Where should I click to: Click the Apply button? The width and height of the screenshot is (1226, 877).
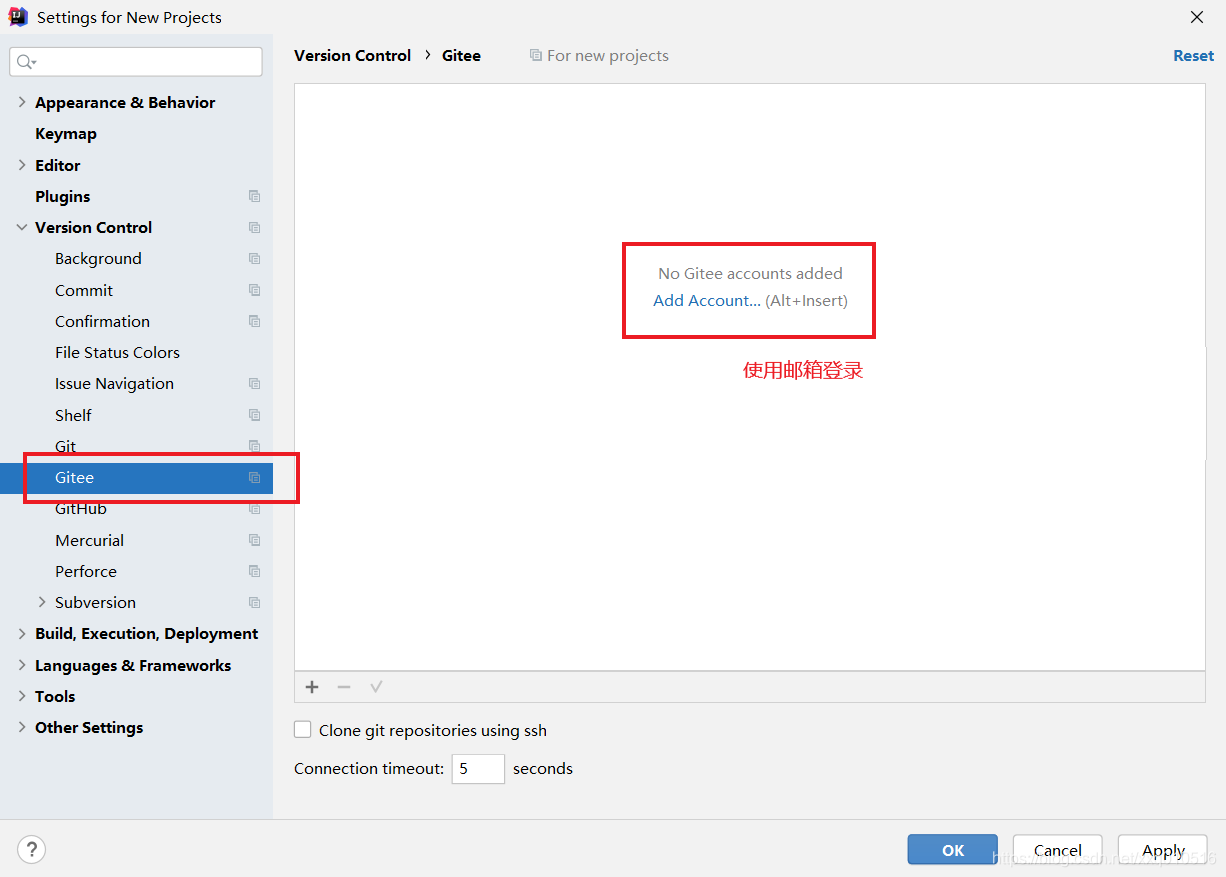point(1163,850)
